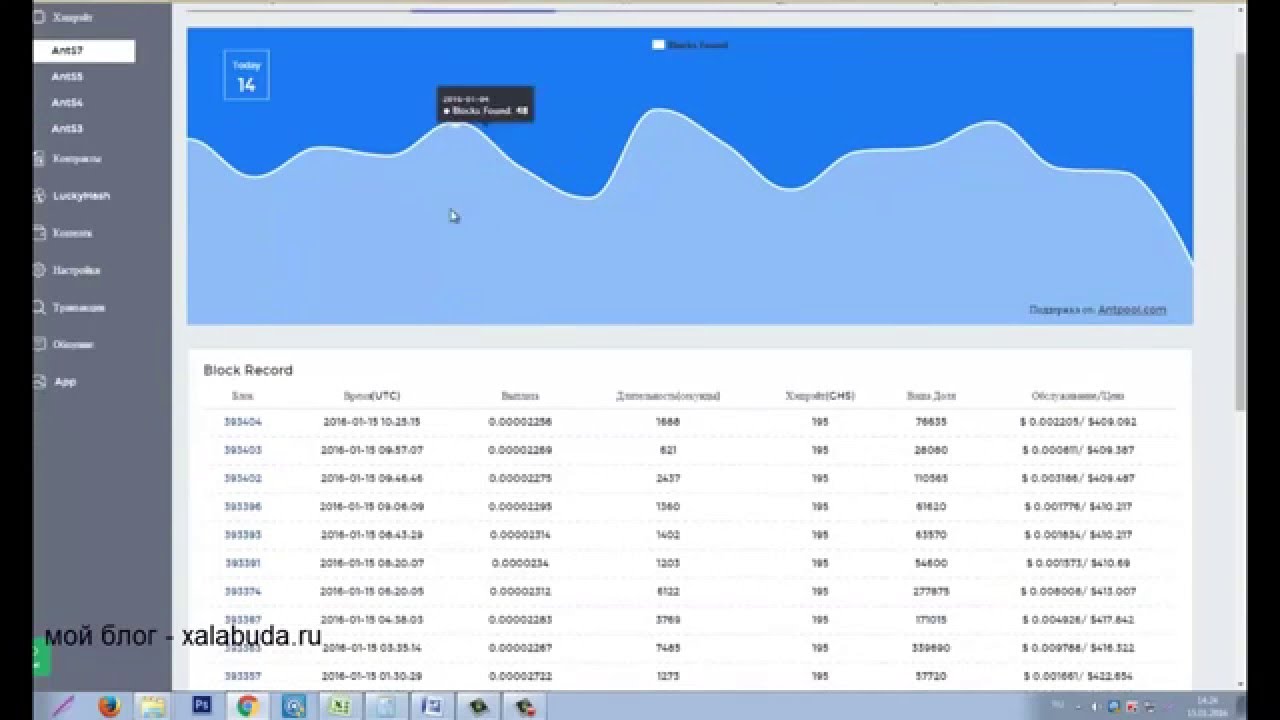Open the Настройки gear icon

pyautogui.click(x=40, y=270)
